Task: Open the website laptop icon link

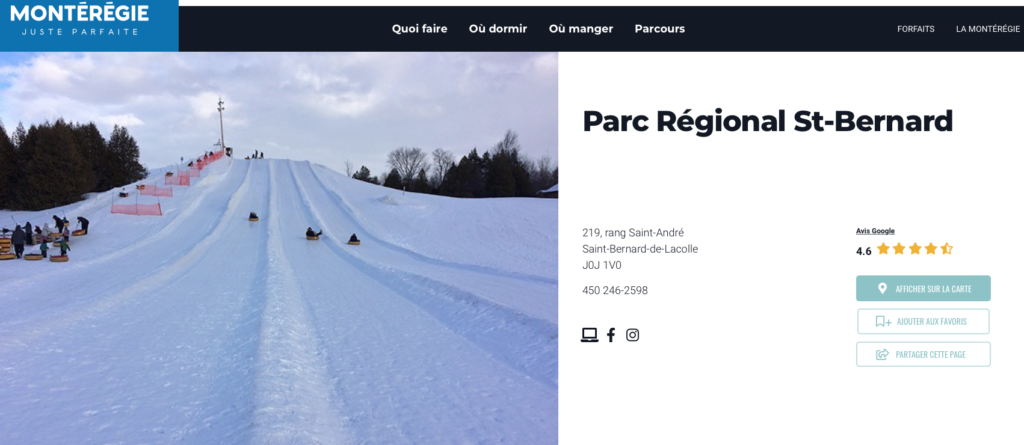Action: pos(589,335)
